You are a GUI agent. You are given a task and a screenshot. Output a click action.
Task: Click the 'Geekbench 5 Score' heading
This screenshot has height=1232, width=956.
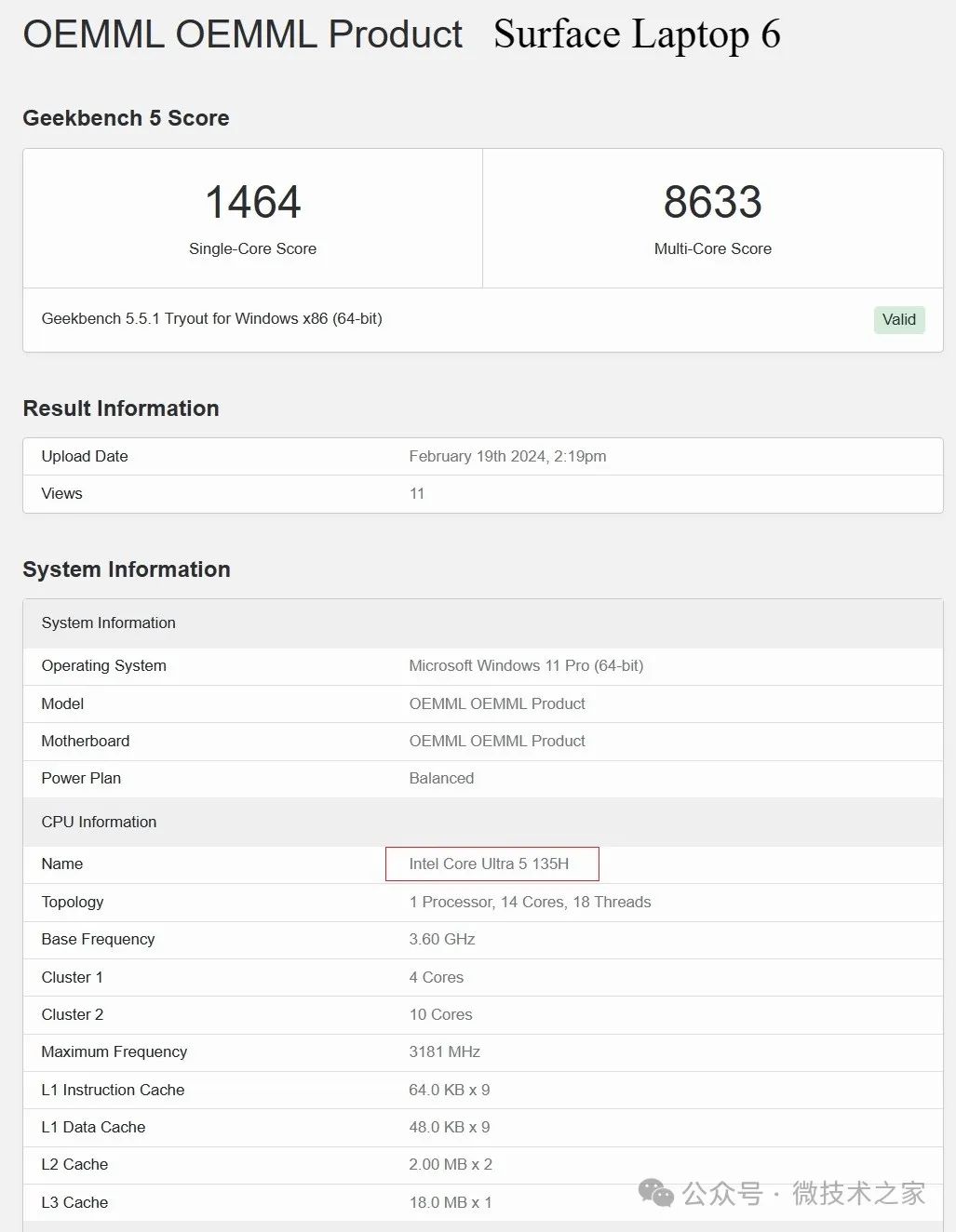tap(126, 118)
